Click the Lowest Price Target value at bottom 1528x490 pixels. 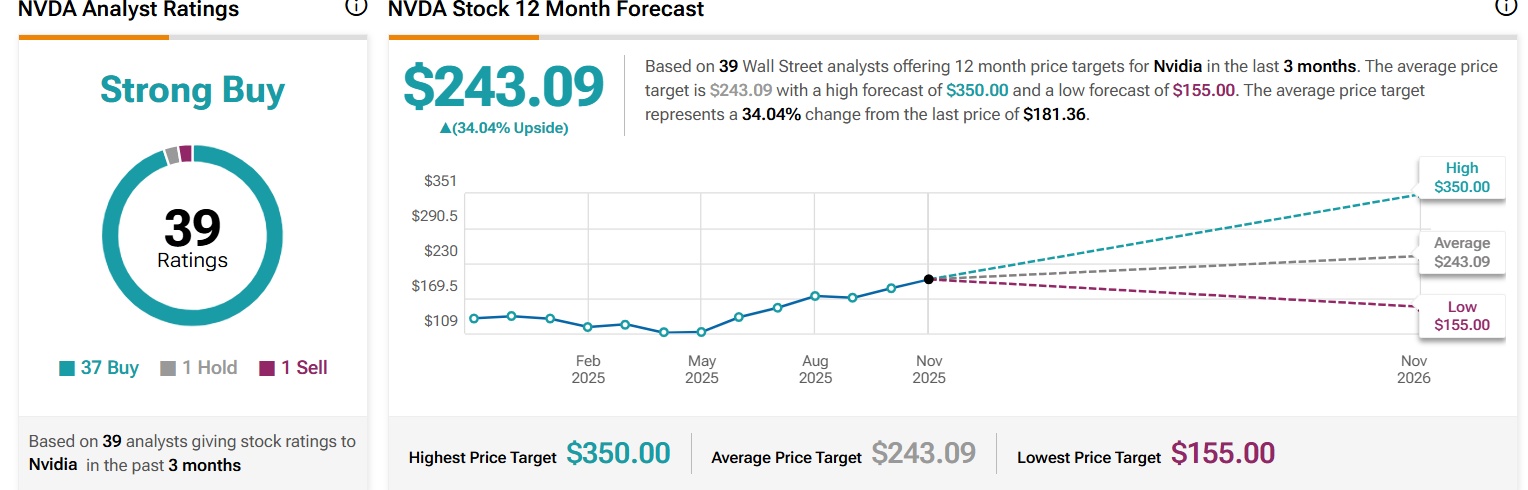click(x=1222, y=453)
